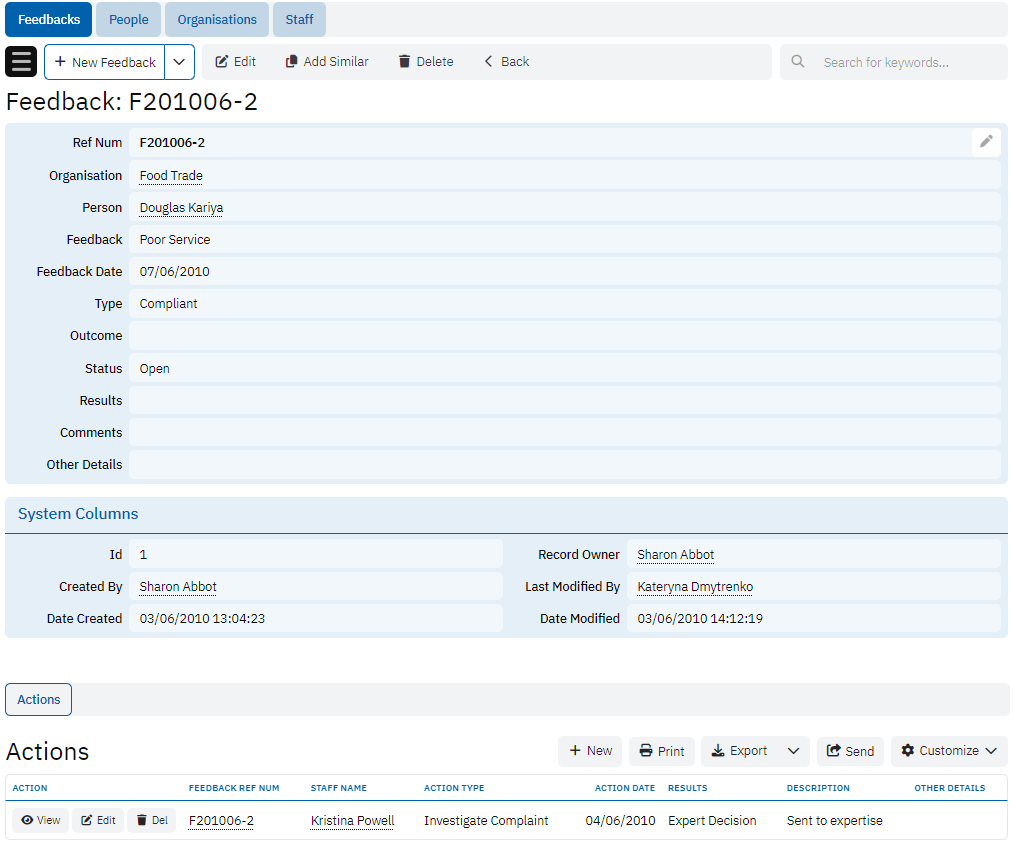Click the Search for keywords field
The image size is (1013, 846).
tap(905, 62)
